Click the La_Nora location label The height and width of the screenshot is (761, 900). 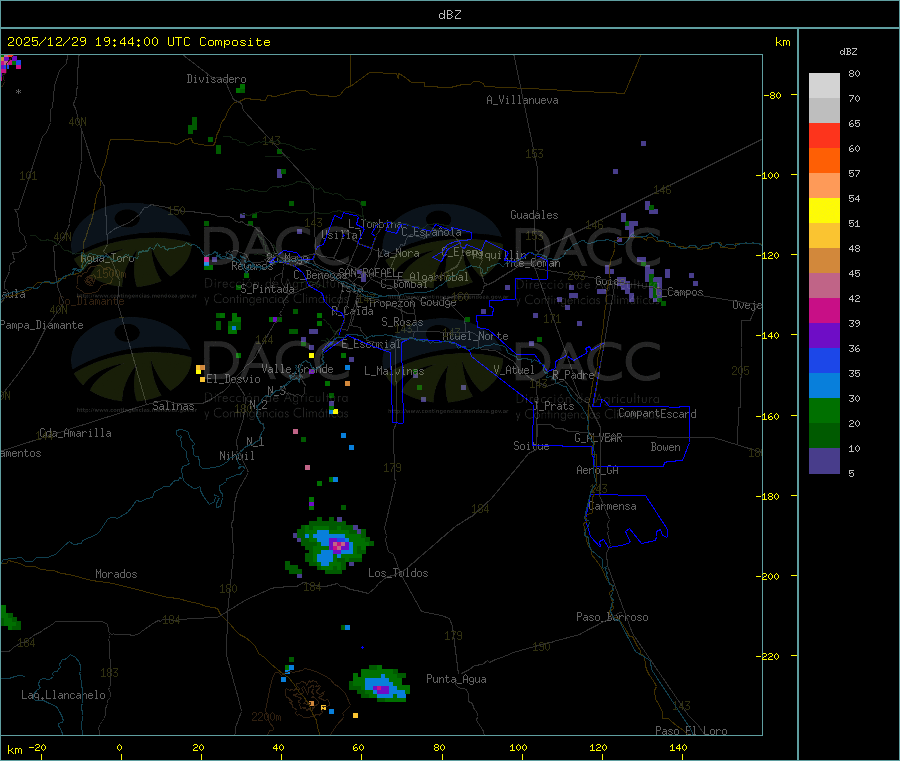pos(398,253)
